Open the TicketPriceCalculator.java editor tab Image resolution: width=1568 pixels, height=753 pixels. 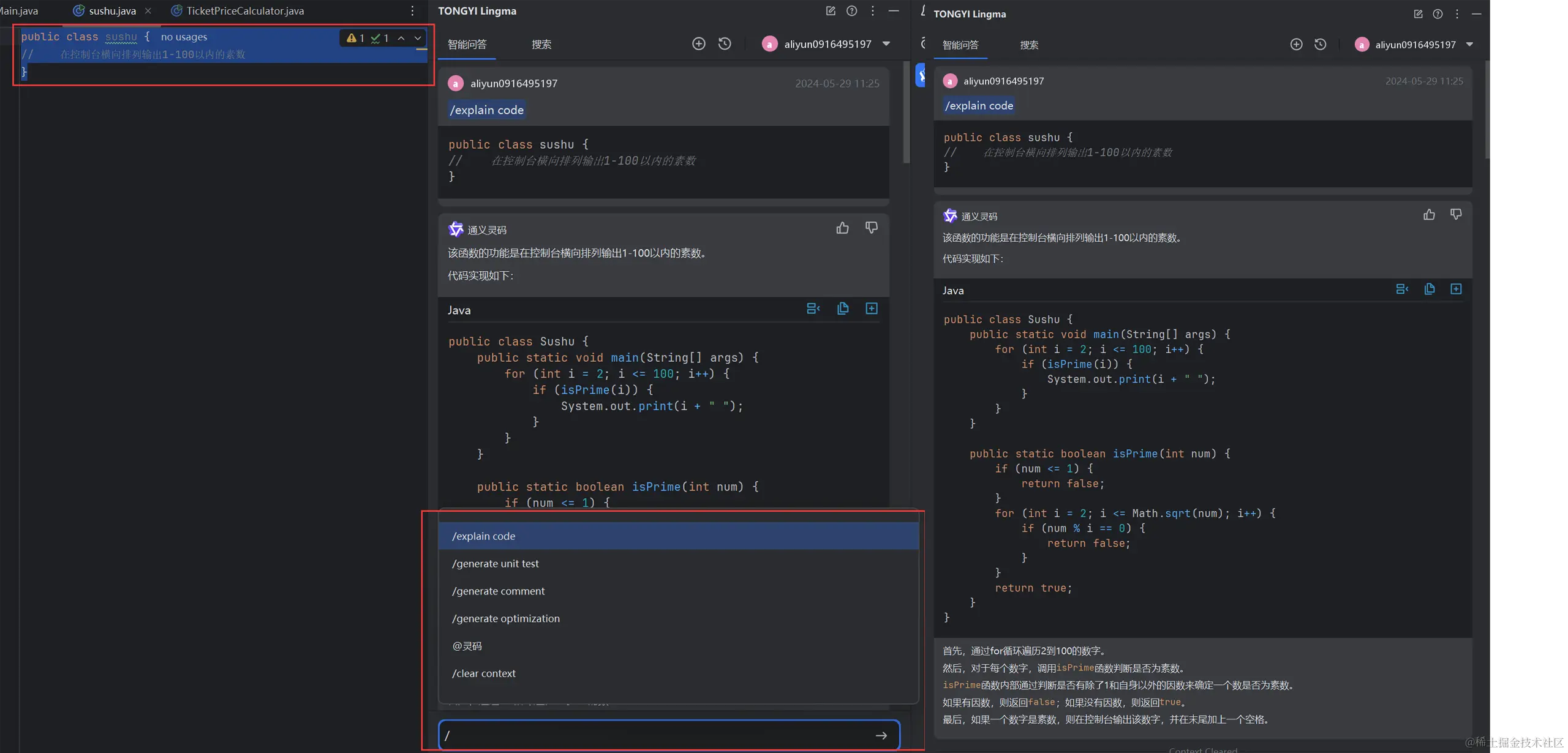pyautogui.click(x=238, y=11)
